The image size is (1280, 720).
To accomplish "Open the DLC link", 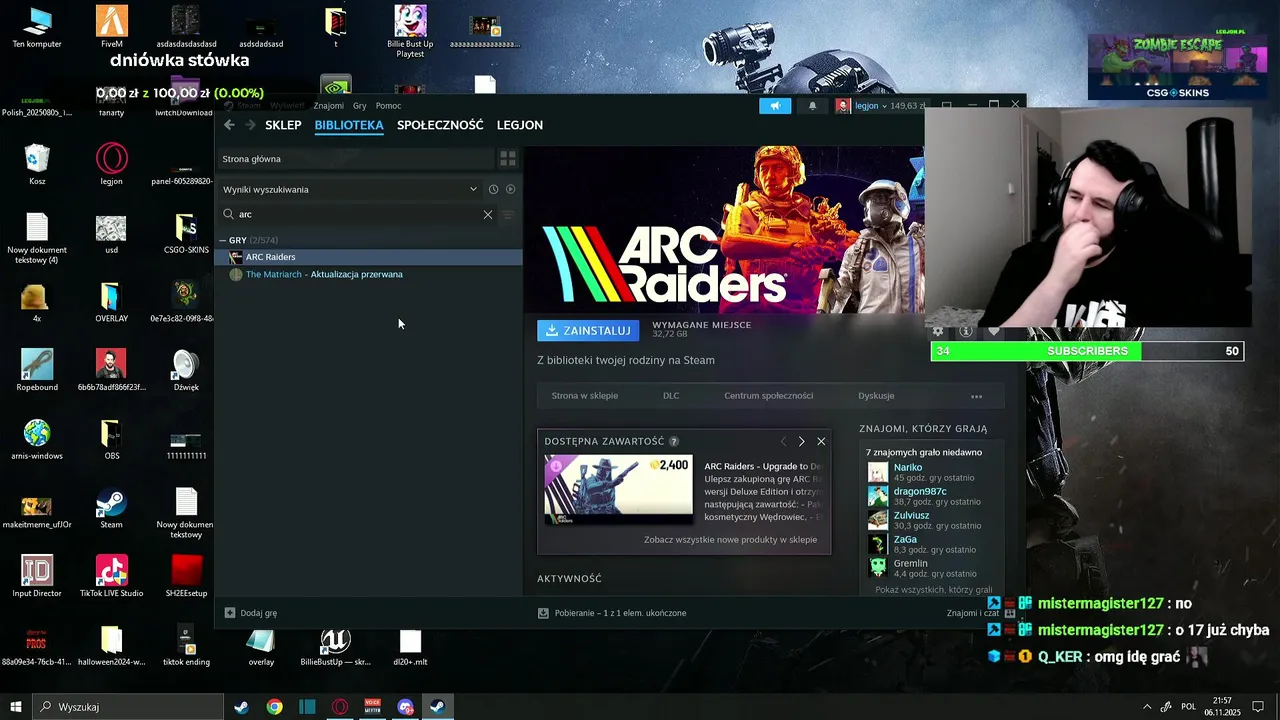I will tap(671, 396).
